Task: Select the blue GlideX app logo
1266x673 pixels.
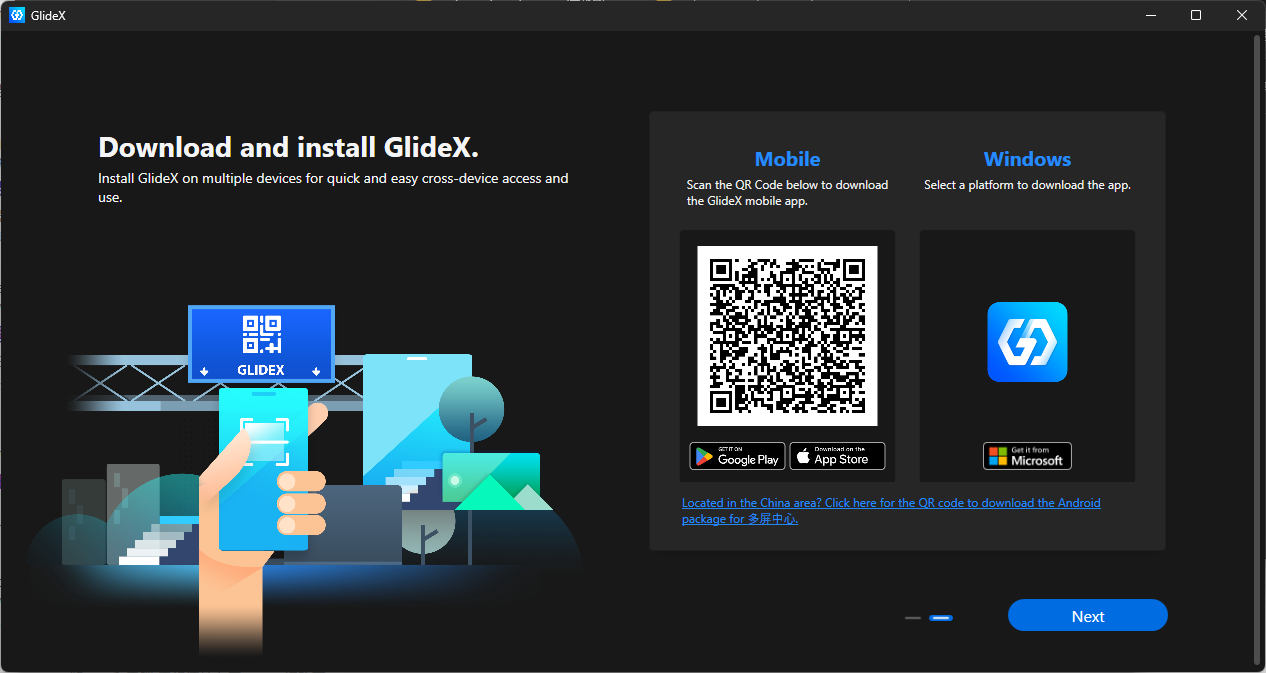Action: 1027,342
